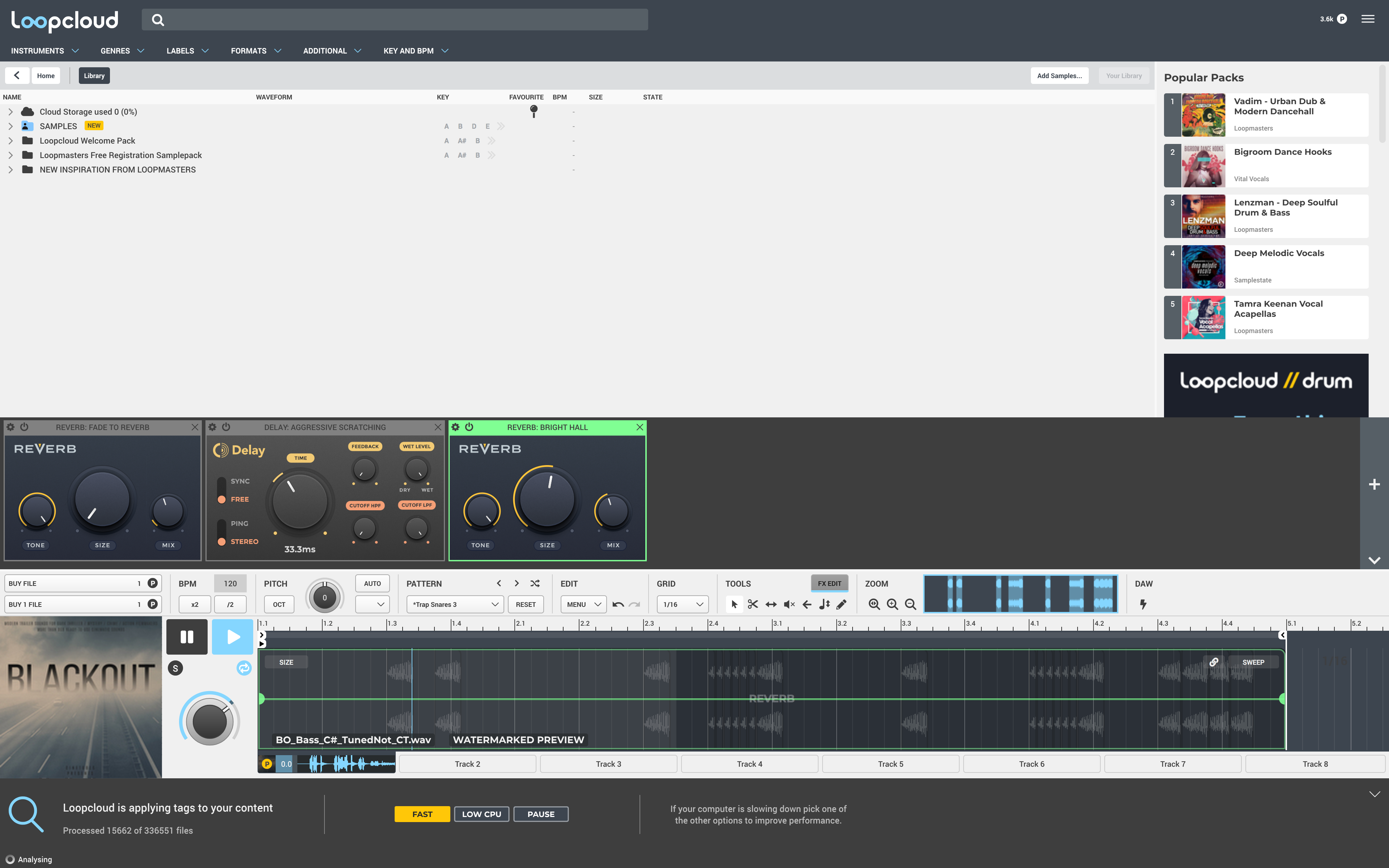1389x868 pixels.
Task: Toggle power of Reverb Fade to Reverb
Action: 24,427
